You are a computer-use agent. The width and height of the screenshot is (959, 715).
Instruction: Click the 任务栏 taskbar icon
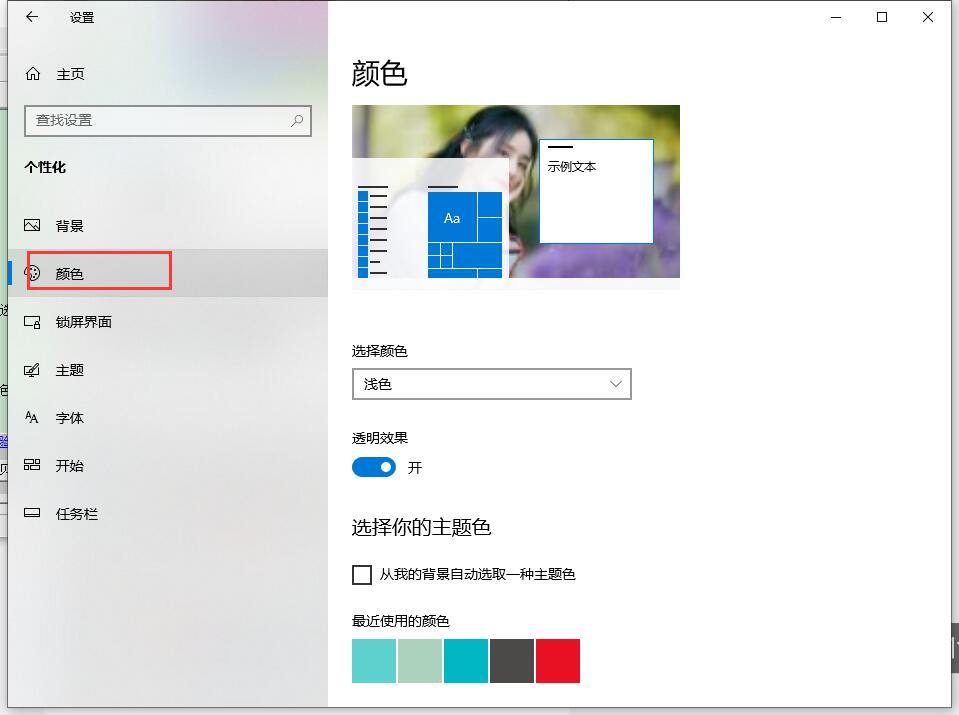(x=31, y=513)
